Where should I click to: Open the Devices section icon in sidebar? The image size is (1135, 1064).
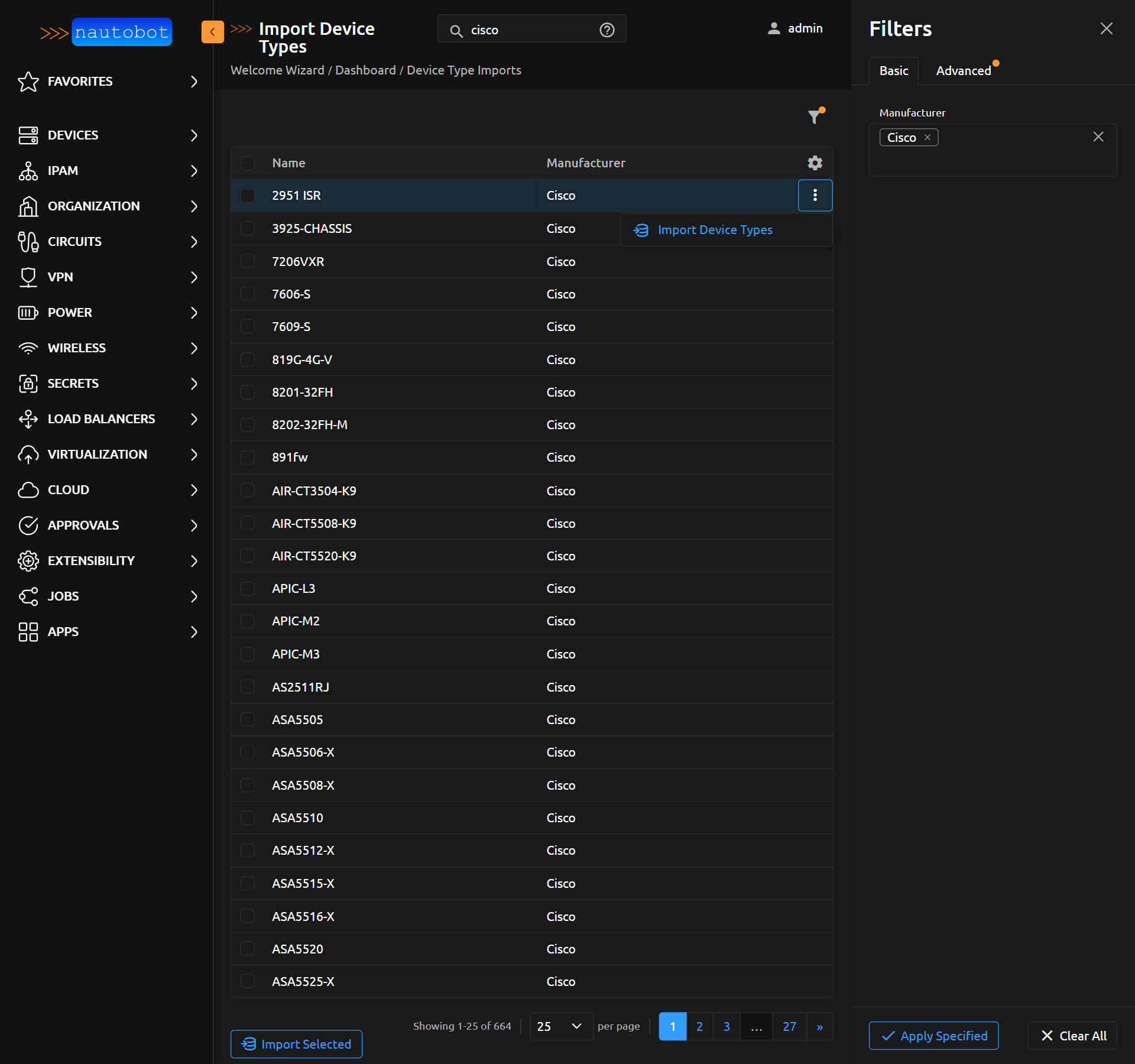(28, 135)
